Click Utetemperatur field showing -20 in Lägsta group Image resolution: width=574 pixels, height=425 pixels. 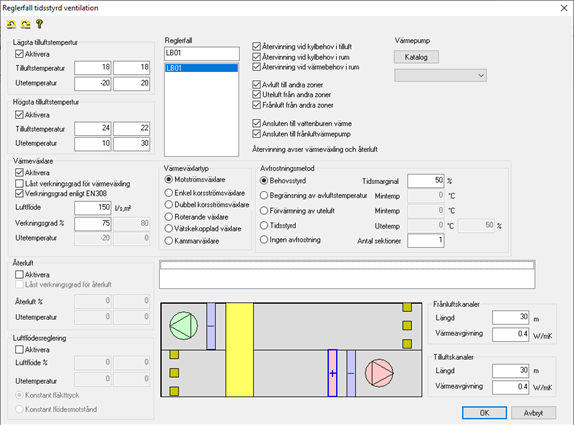(x=93, y=83)
